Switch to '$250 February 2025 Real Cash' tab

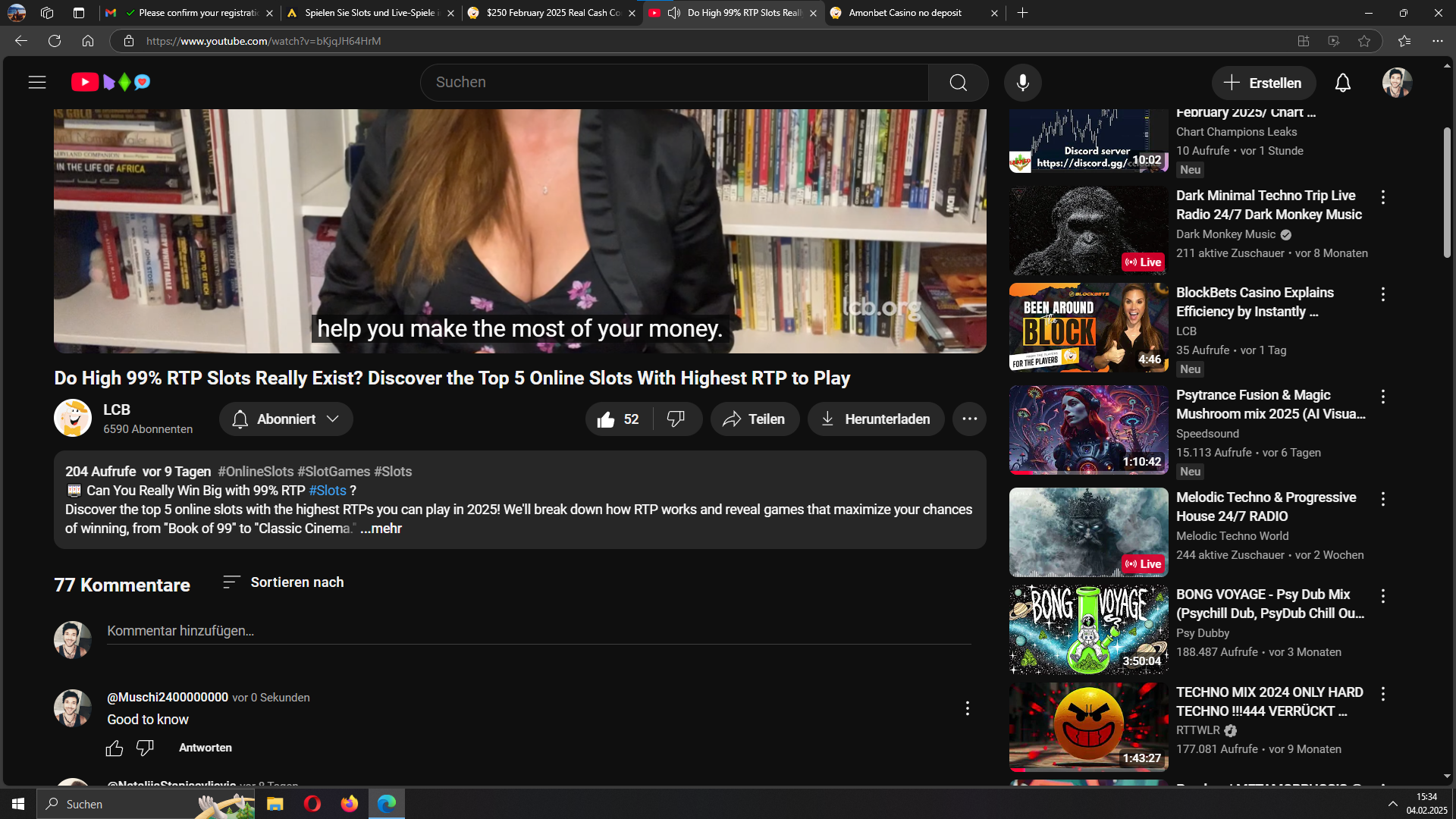click(552, 13)
